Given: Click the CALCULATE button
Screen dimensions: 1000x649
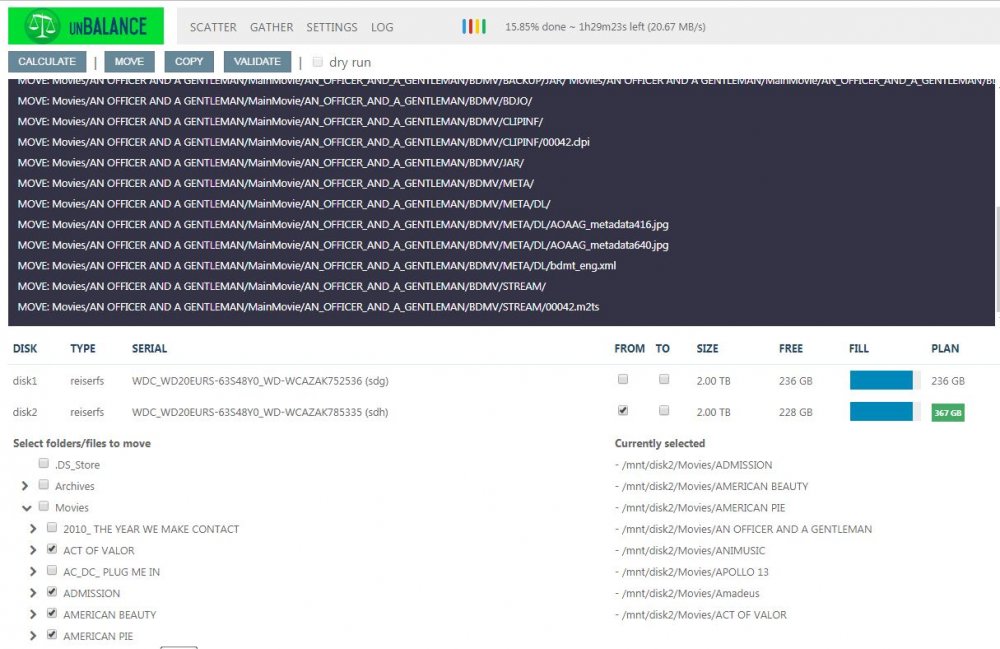Looking at the screenshot, I should [47, 61].
